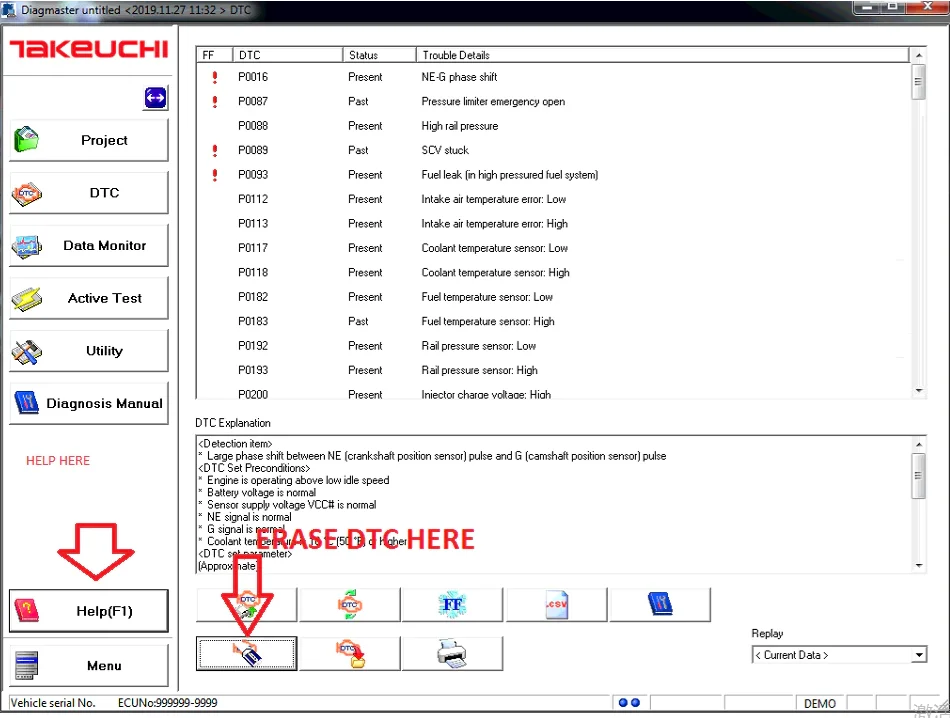The height and width of the screenshot is (718, 950).
Task: Click the Help red book icon
Action: click(27, 611)
